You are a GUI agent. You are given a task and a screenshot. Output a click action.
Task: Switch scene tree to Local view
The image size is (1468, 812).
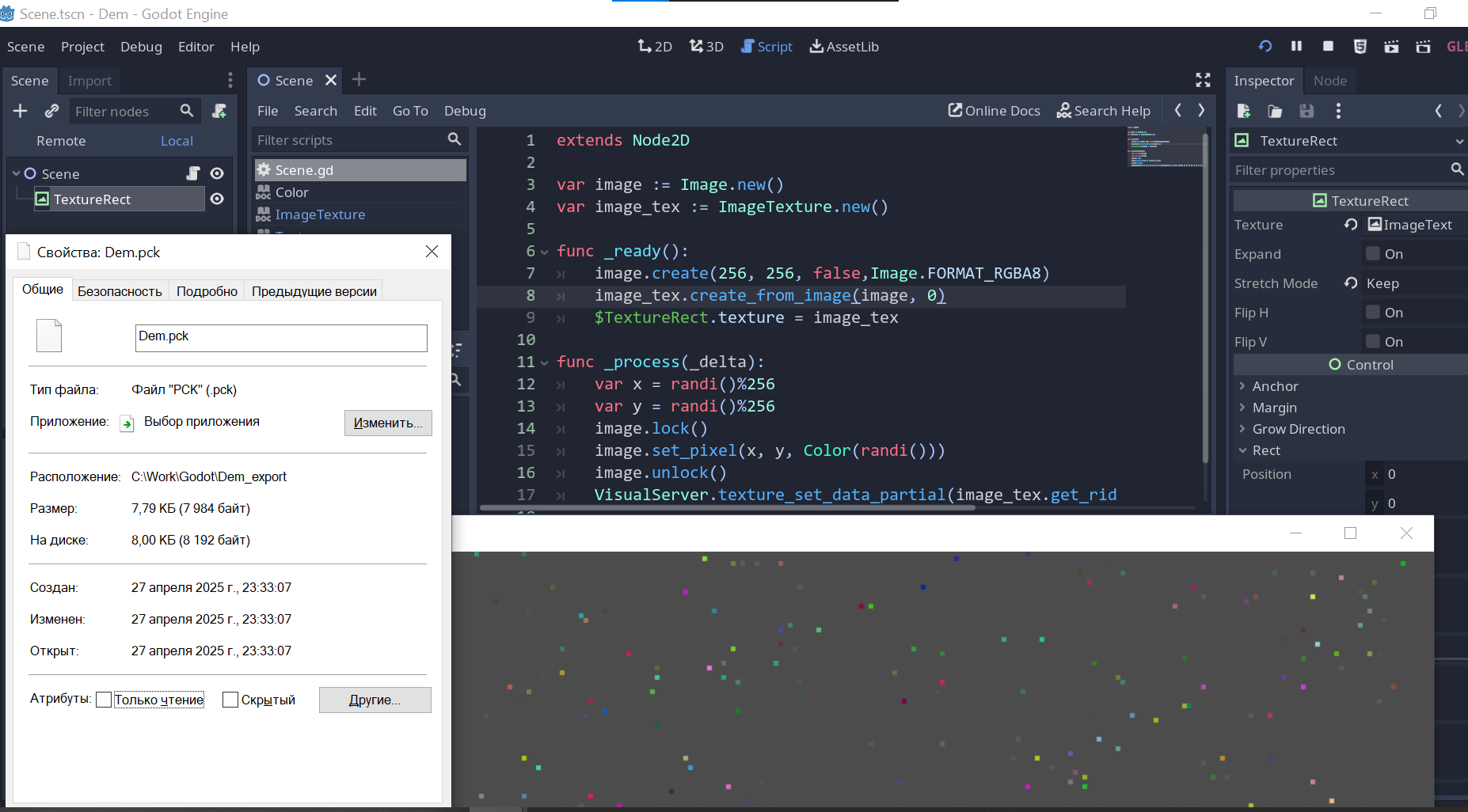click(177, 141)
